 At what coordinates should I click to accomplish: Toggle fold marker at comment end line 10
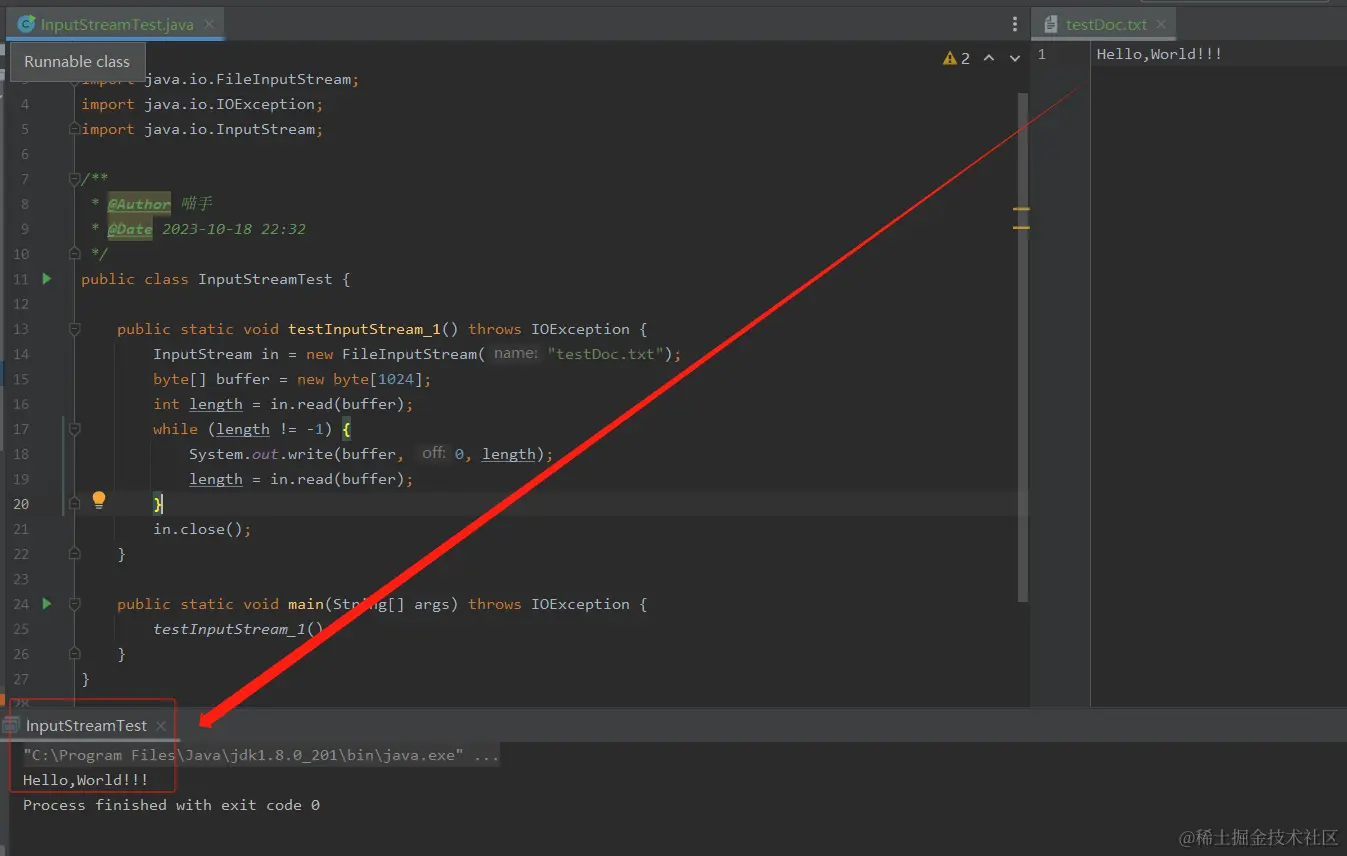pyautogui.click(x=74, y=254)
